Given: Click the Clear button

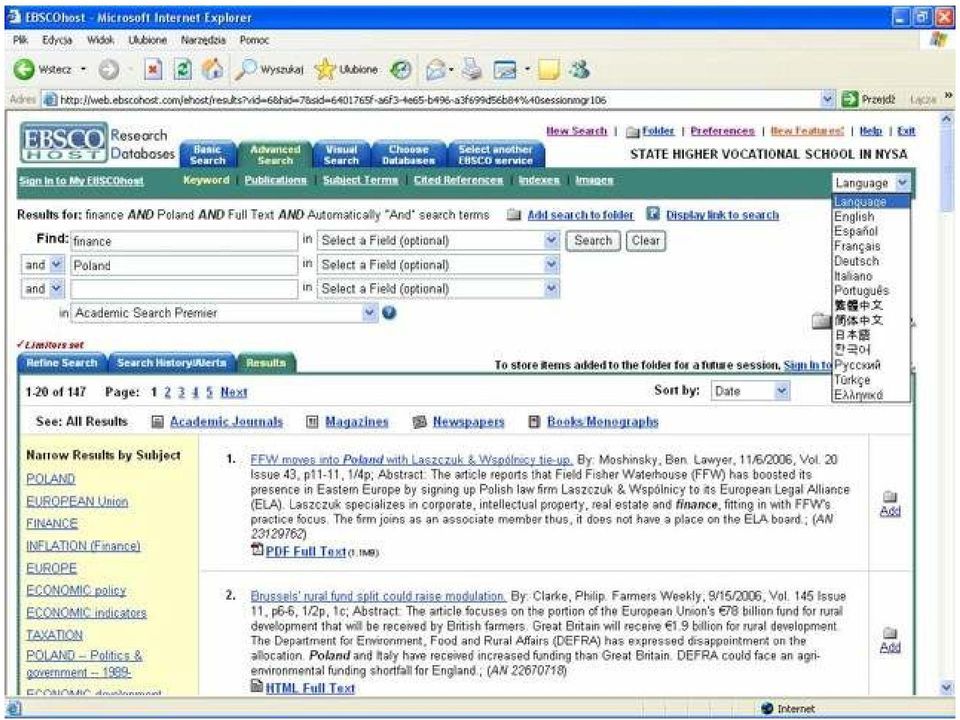Looking at the screenshot, I should (x=645, y=241).
